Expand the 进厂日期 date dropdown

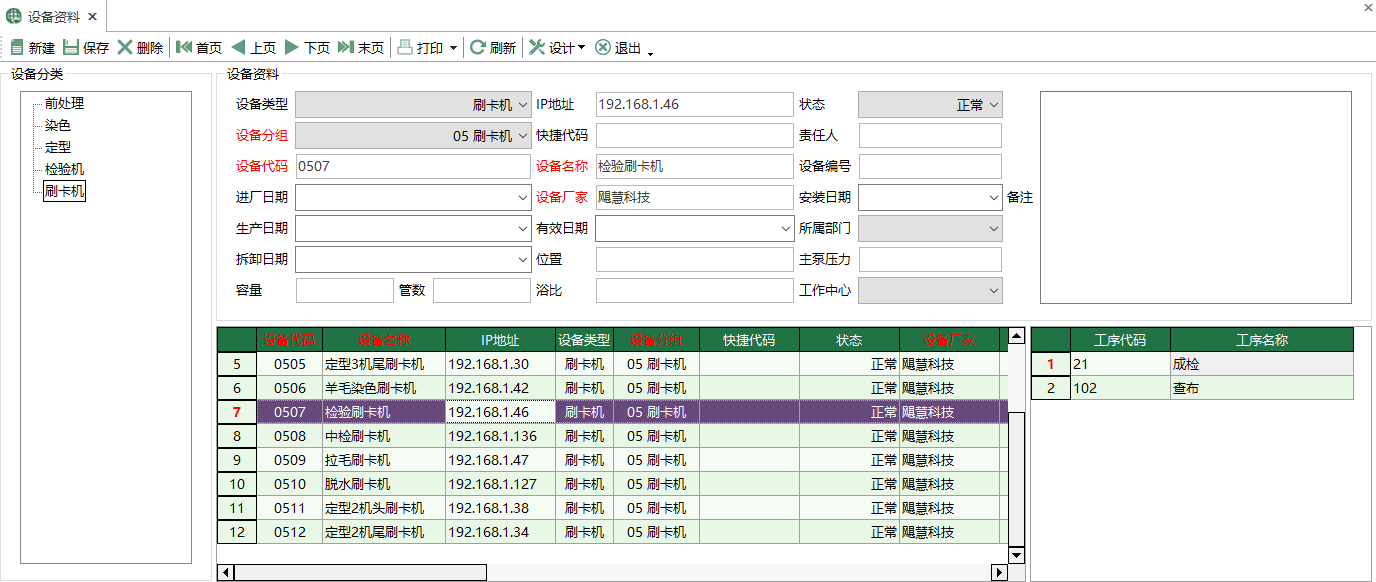523,198
